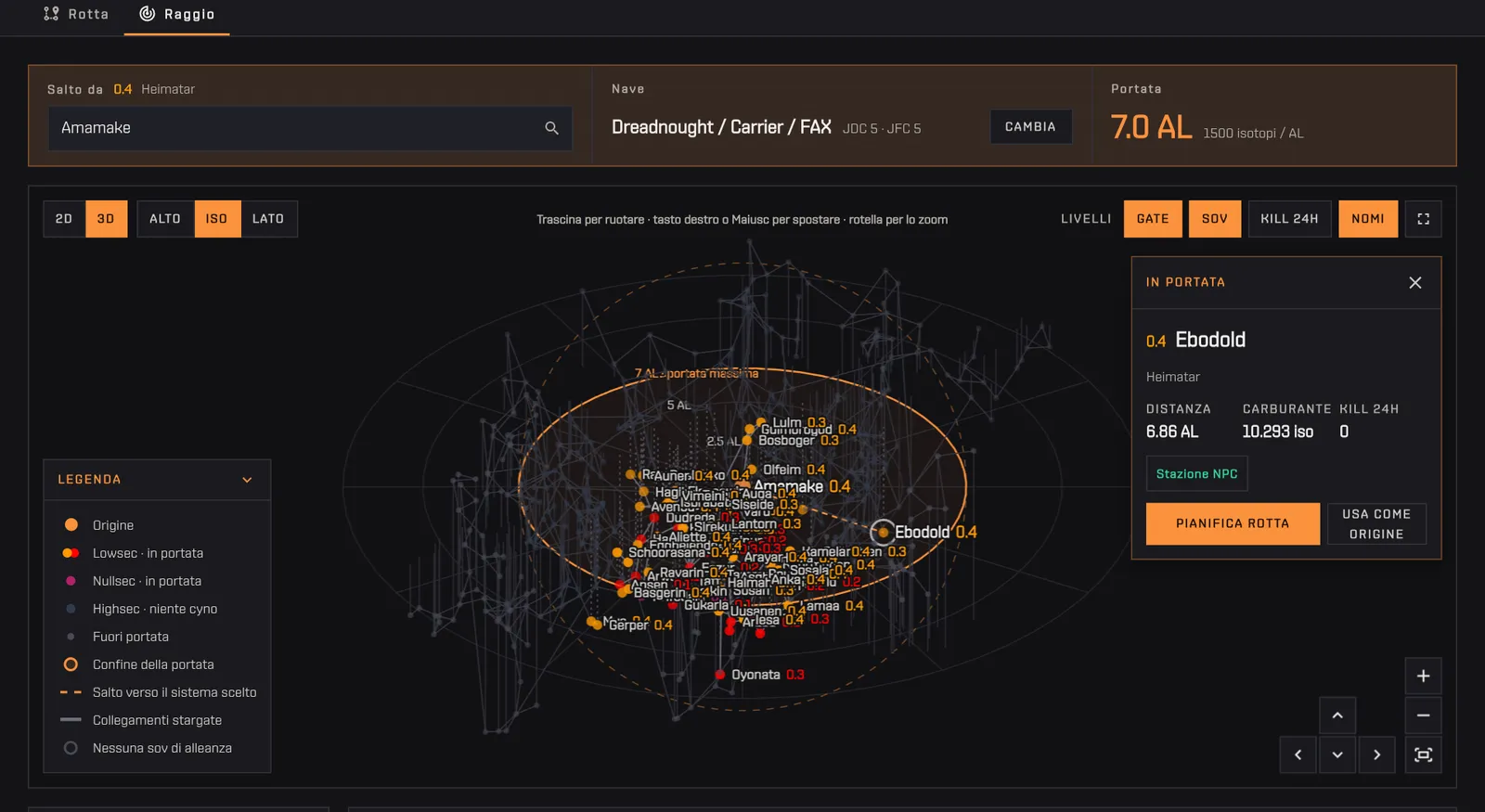This screenshot has height=812, width=1485.
Task: Click PIANIFICA ROTTA button
Action: pyautogui.click(x=1233, y=524)
